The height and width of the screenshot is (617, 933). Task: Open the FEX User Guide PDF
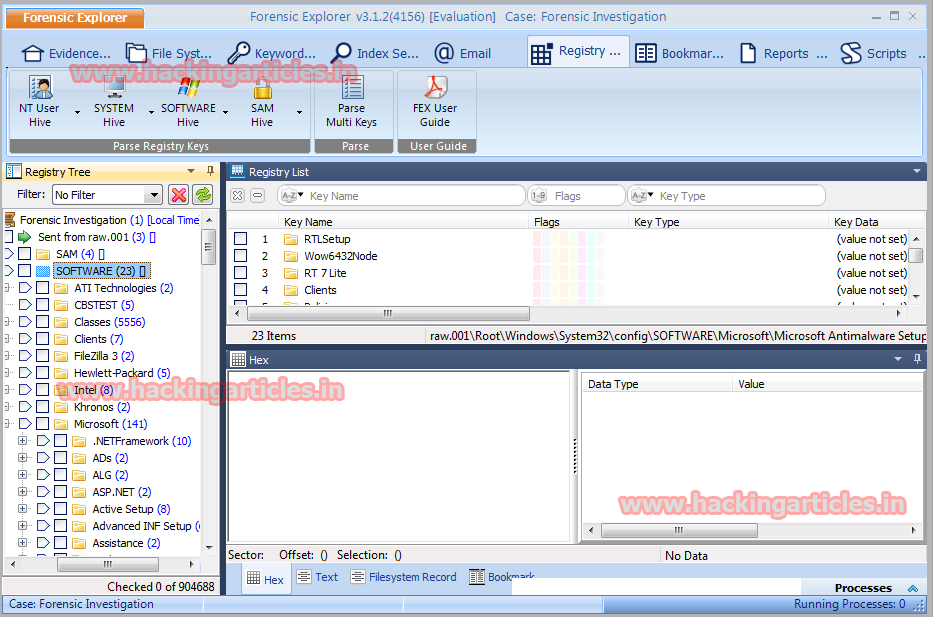coord(435,102)
